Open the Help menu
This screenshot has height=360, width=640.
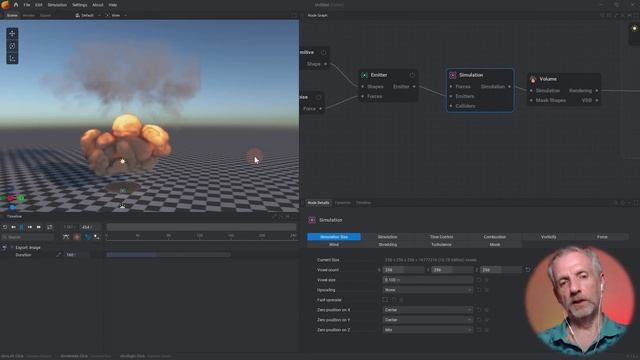coord(113,5)
